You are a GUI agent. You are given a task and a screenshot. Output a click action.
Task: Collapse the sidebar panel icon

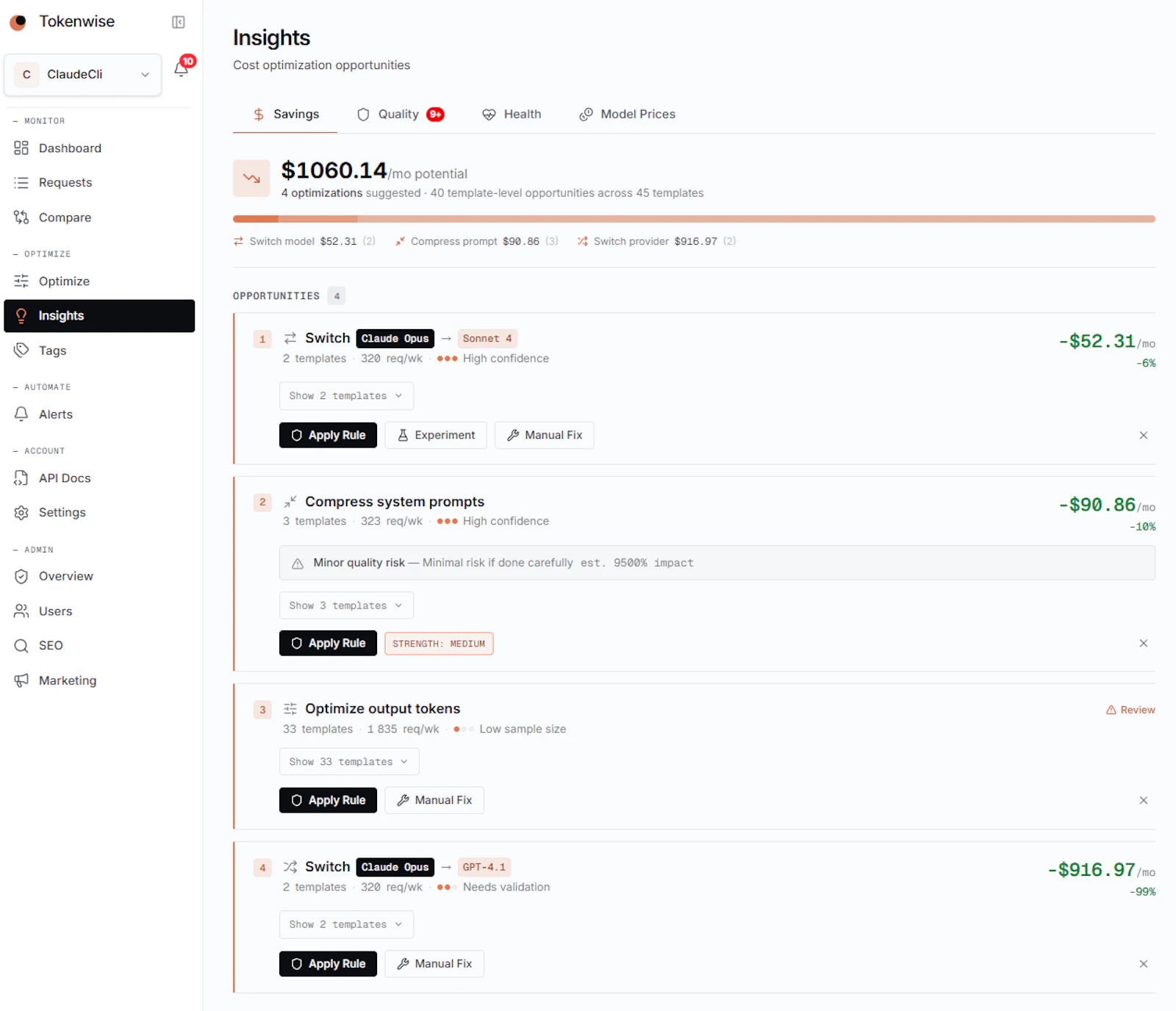click(179, 22)
